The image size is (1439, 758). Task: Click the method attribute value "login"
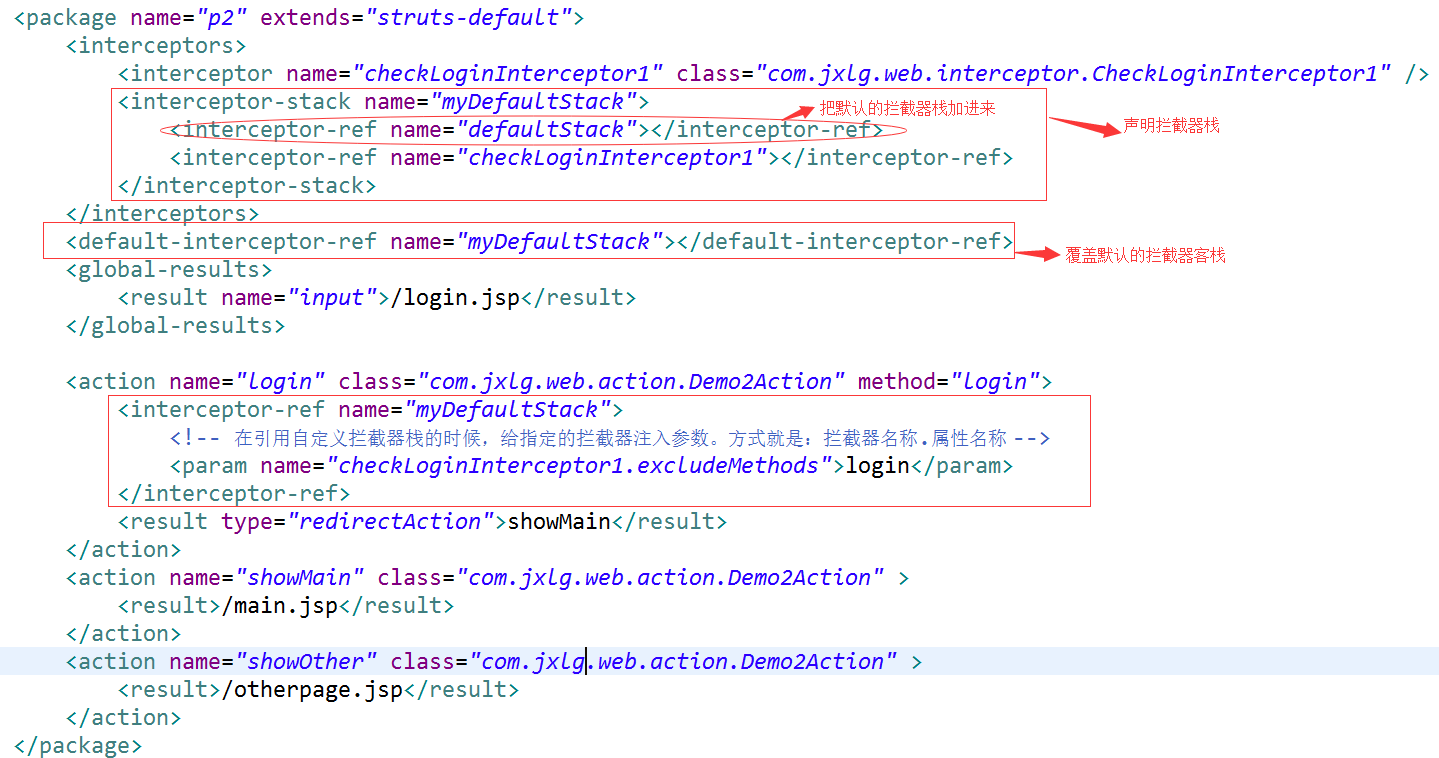(995, 382)
